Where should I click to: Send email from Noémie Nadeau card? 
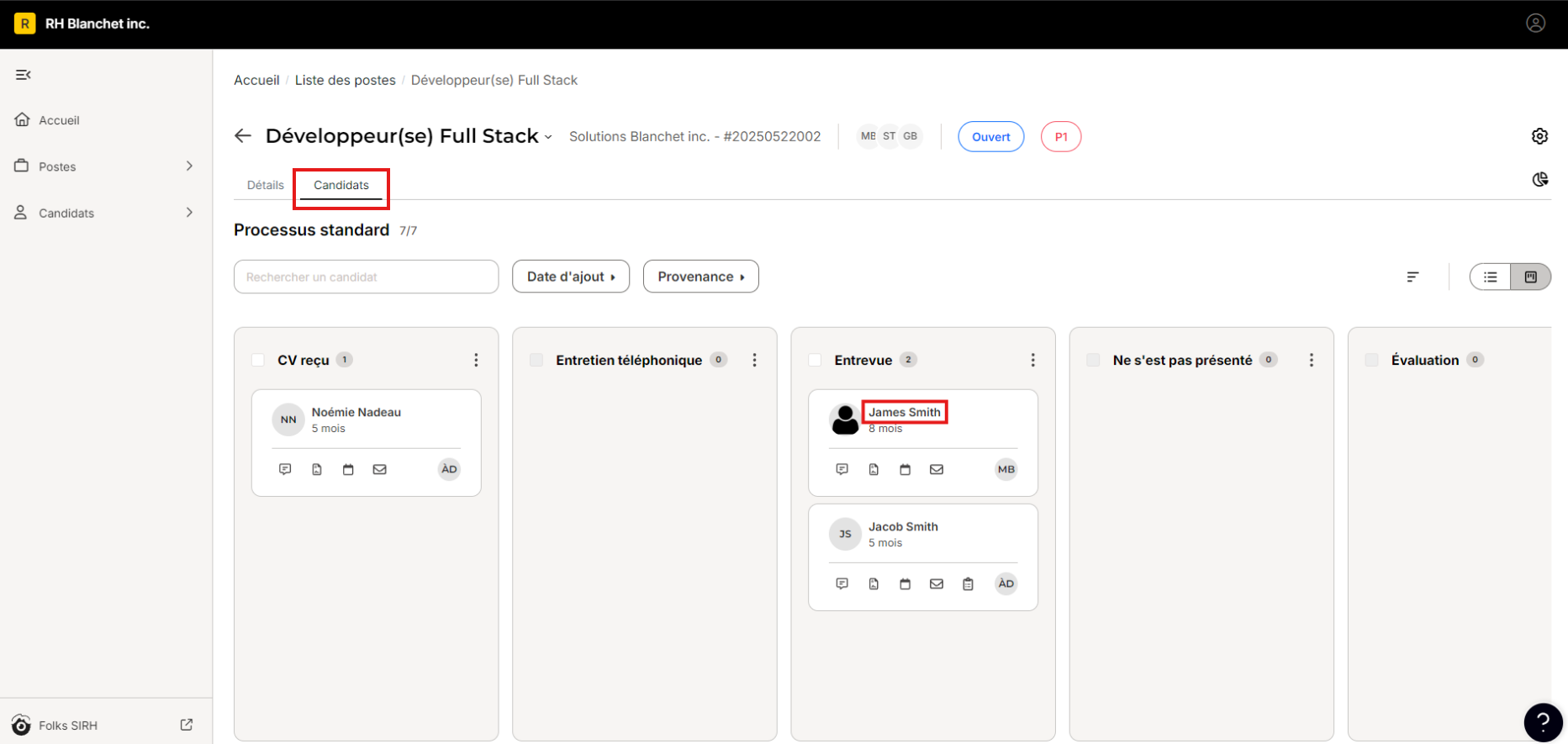click(380, 469)
